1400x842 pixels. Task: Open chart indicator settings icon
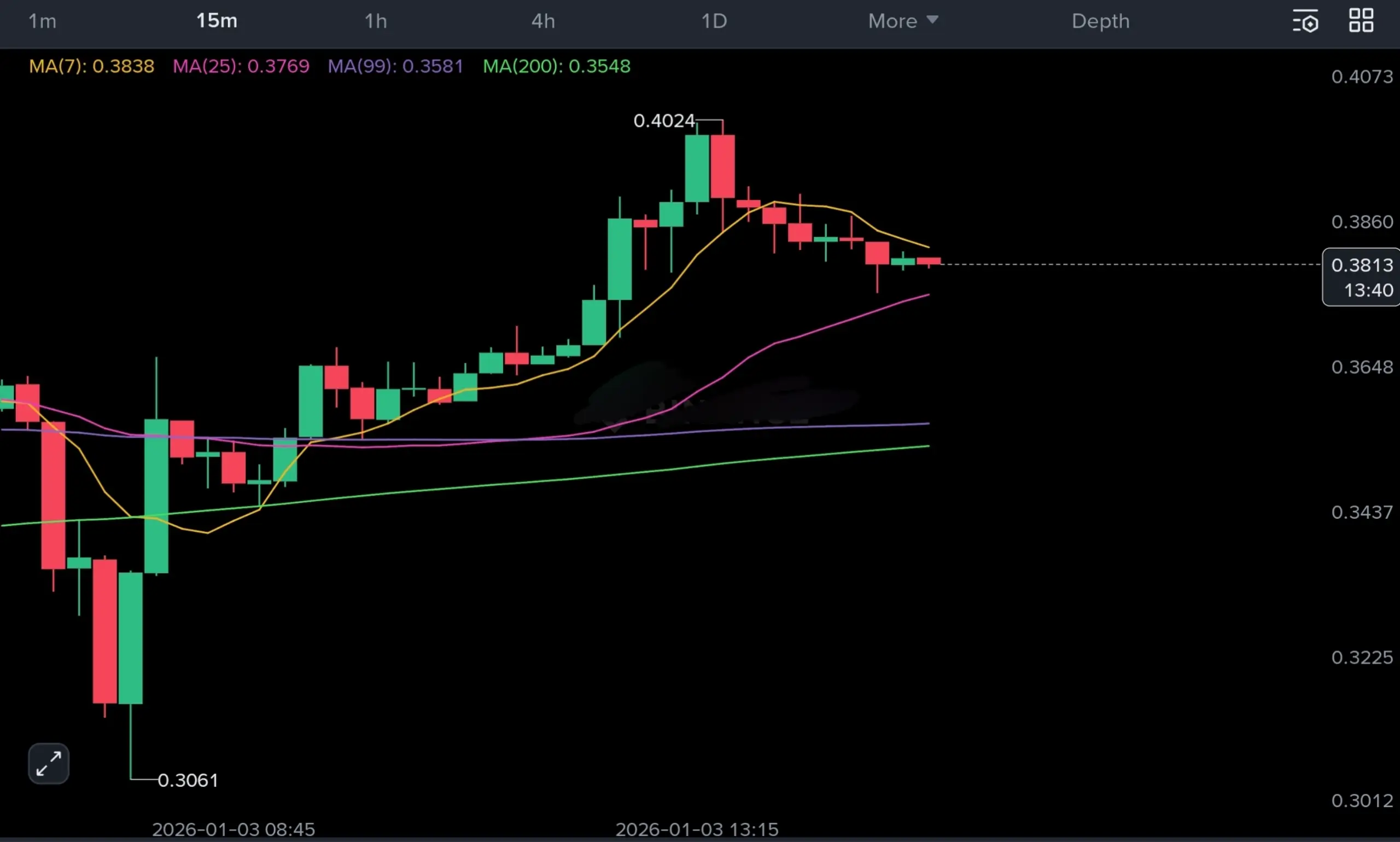tap(1305, 21)
